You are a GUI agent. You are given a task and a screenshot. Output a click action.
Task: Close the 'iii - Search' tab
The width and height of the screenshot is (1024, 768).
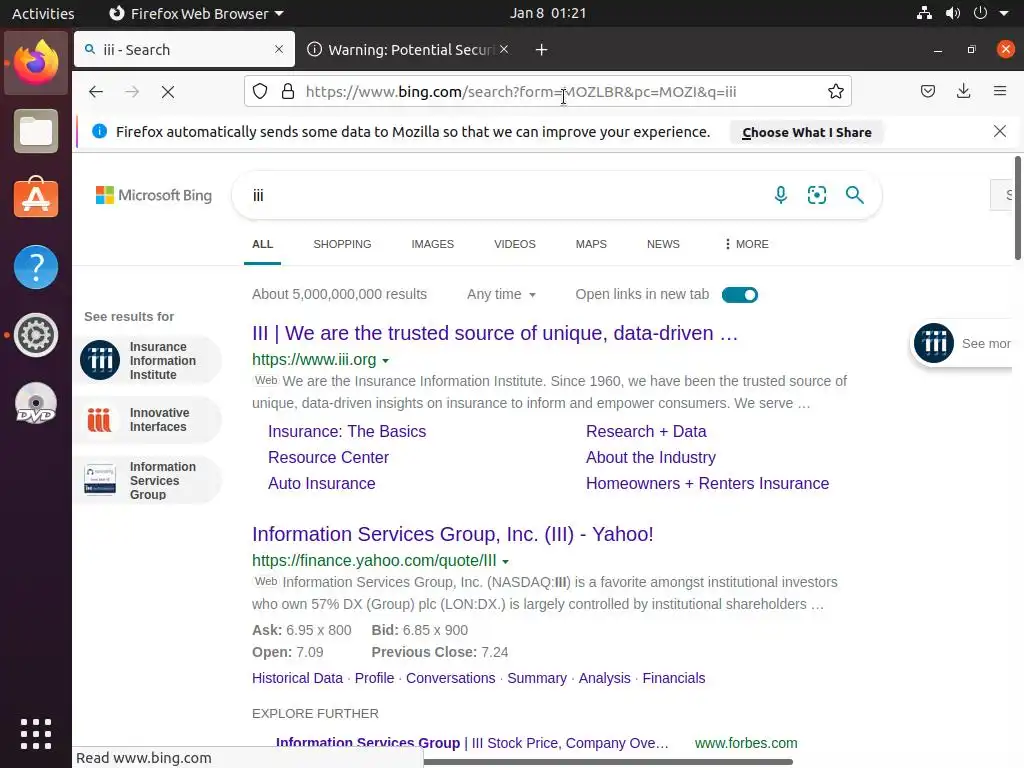point(279,49)
